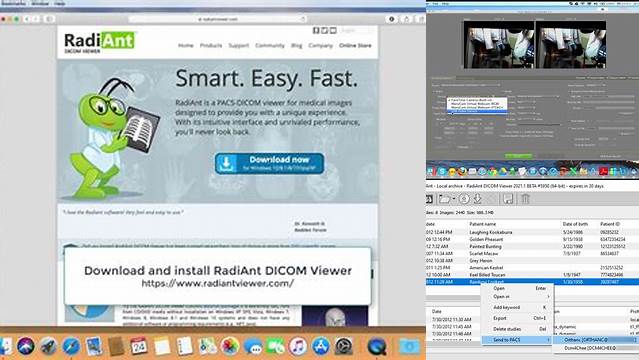Select the Orthanc PACS destination
Viewport: 639px width, 360px height.
[596, 340]
